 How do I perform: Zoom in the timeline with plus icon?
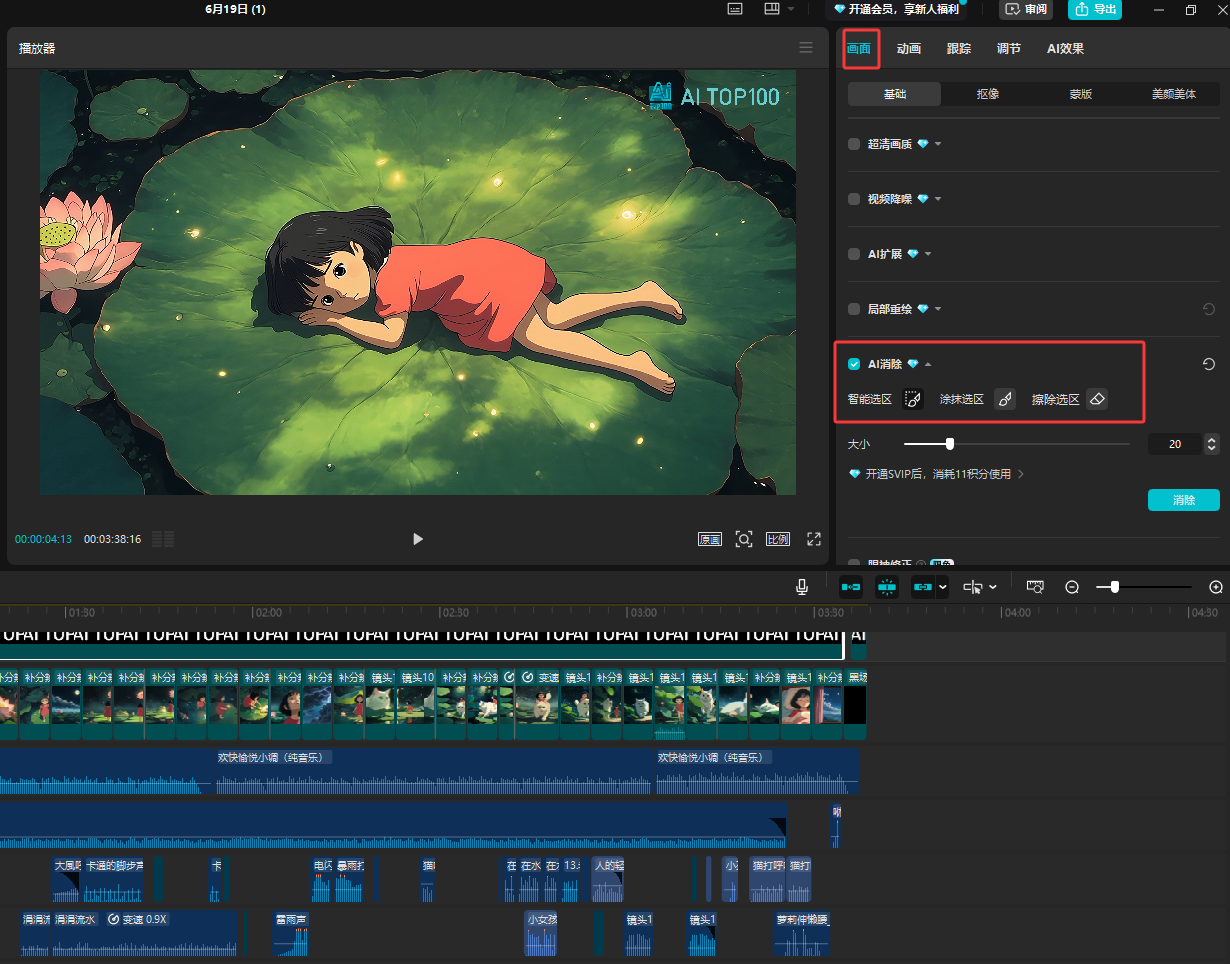coord(1216,587)
